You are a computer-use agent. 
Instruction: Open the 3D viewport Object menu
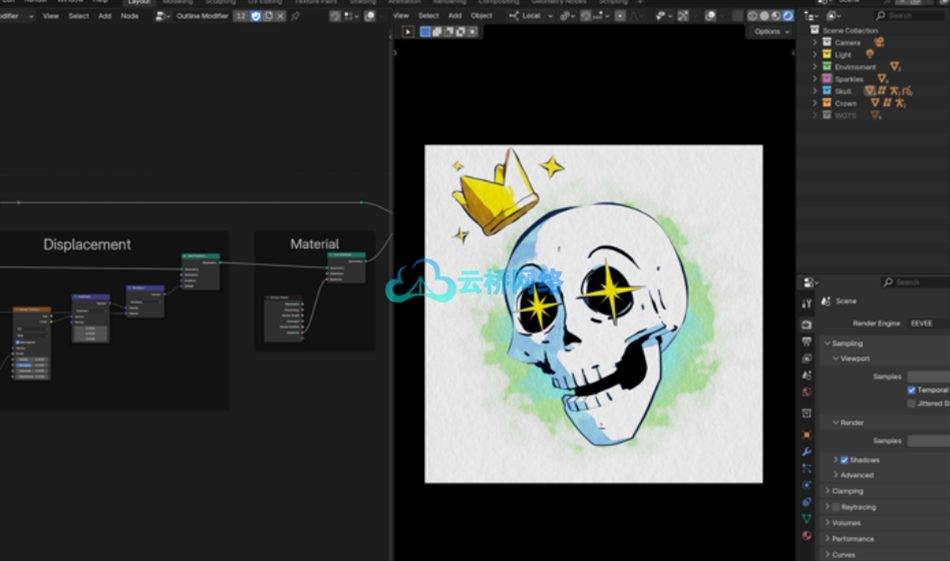click(482, 16)
